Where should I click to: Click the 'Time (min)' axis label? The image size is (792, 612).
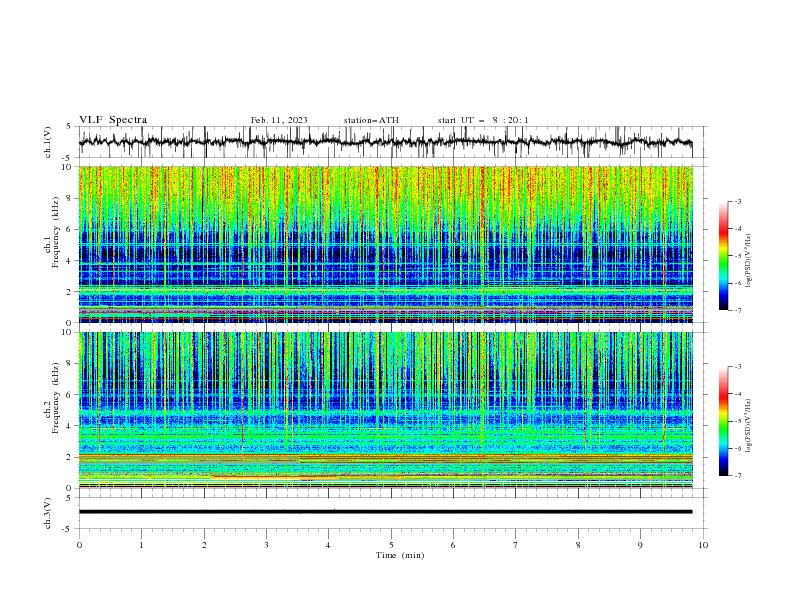(400, 555)
